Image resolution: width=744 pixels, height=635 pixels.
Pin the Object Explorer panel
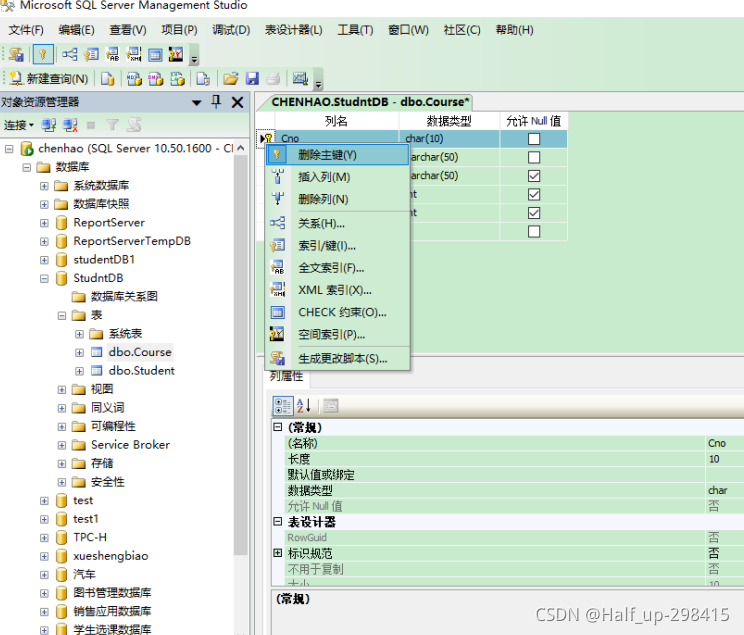(216, 102)
